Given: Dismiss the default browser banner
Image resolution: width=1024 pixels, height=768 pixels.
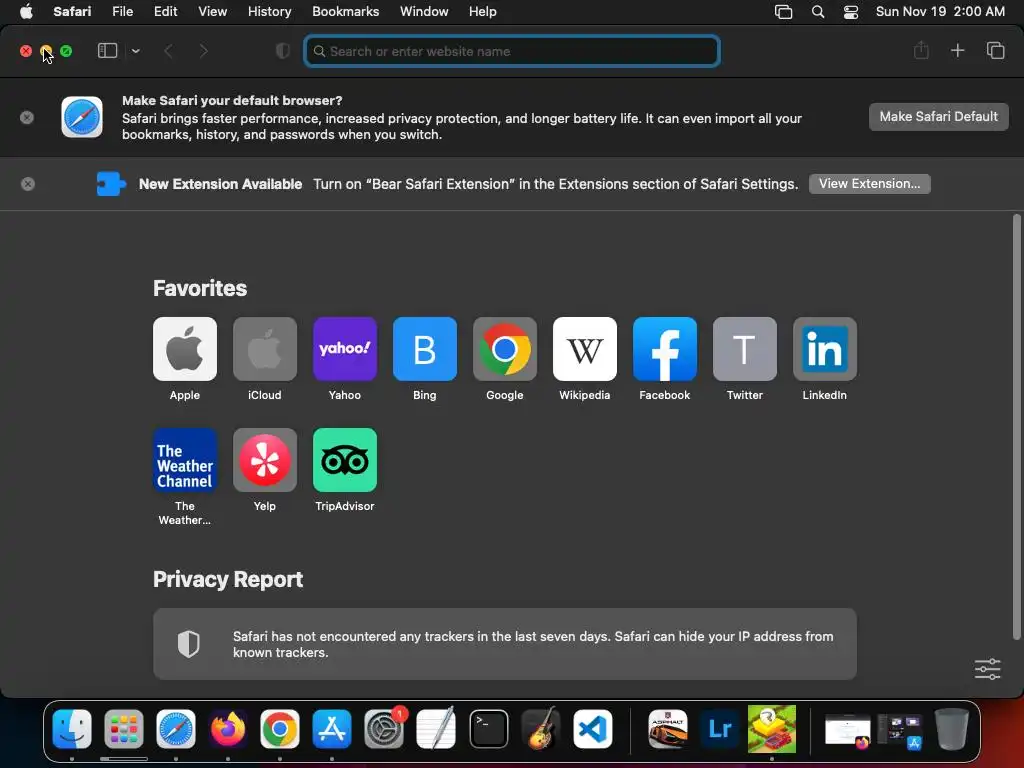Looking at the screenshot, I should 27,118.
